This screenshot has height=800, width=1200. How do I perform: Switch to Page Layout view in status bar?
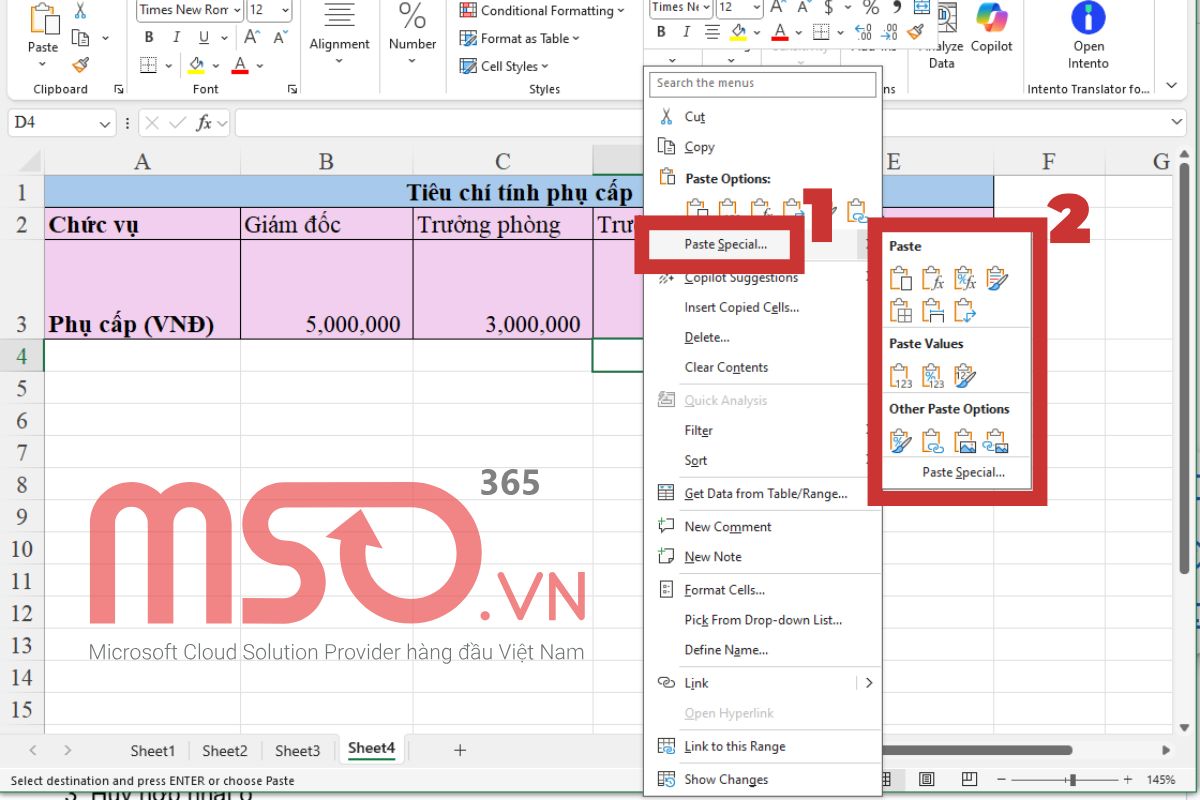[x=927, y=779]
